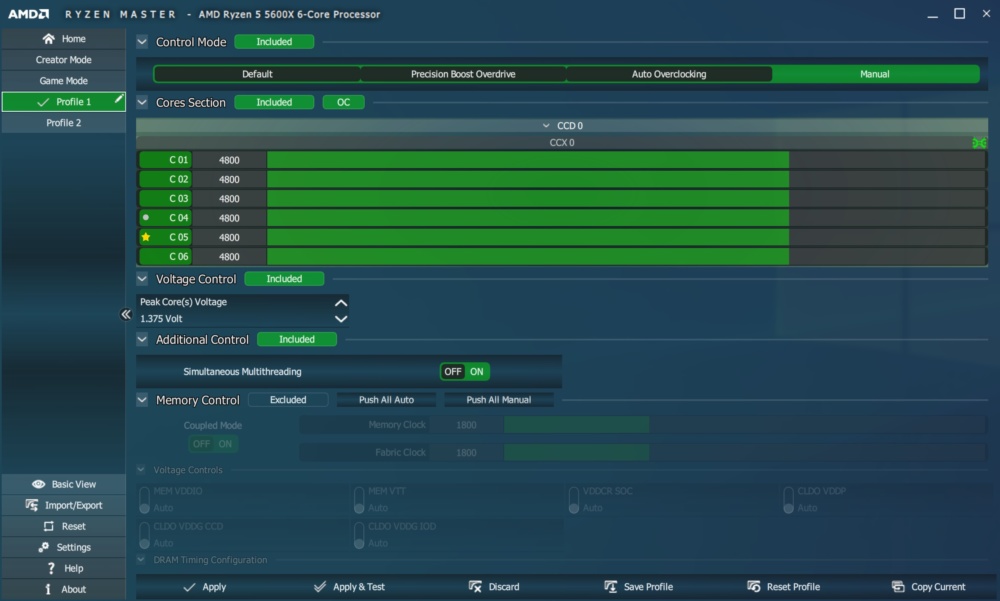Switch to Game Mode in sidebar
This screenshot has height=601, width=1000.
(x=64, y=81)
